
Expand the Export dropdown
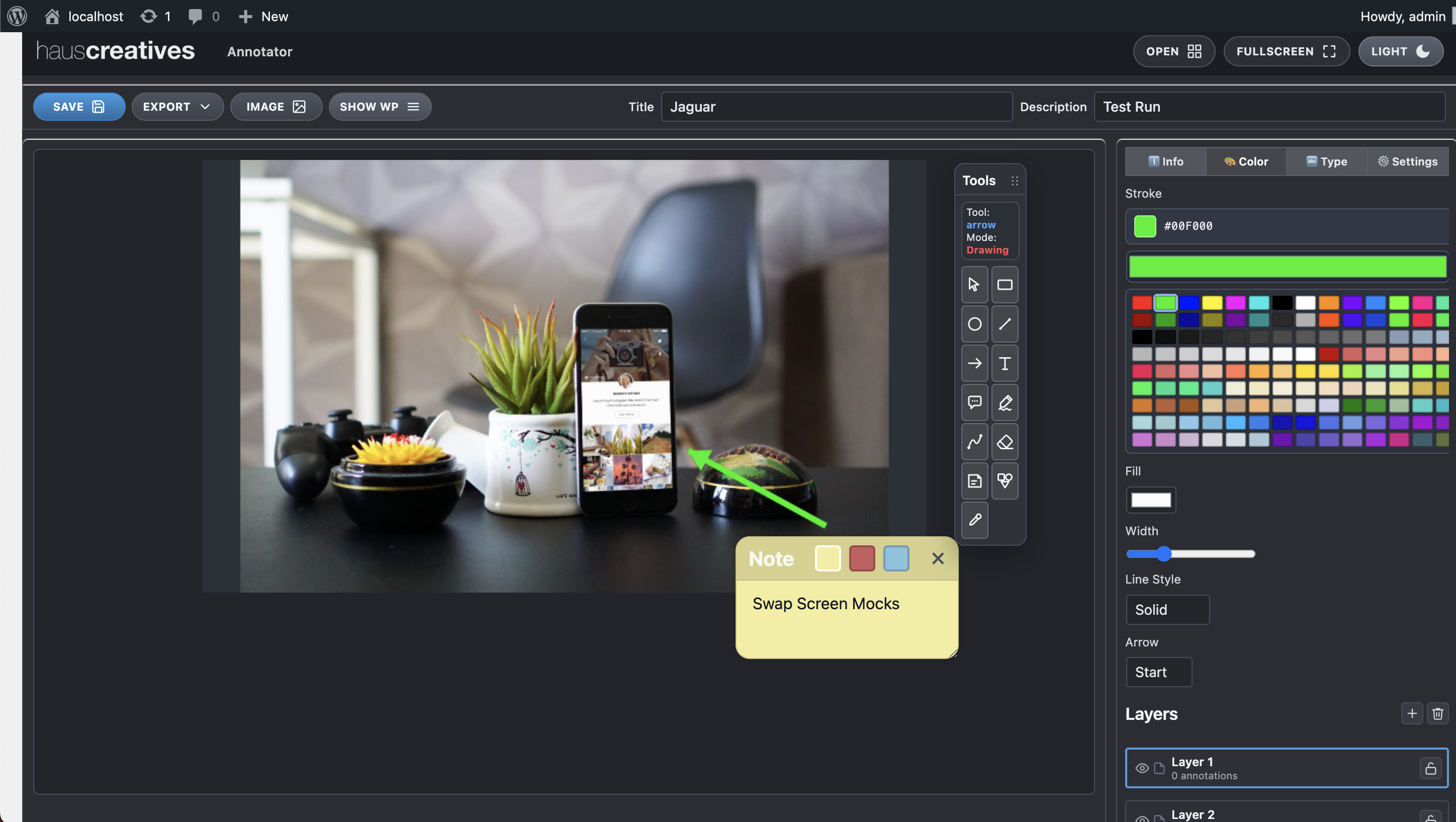177,106
